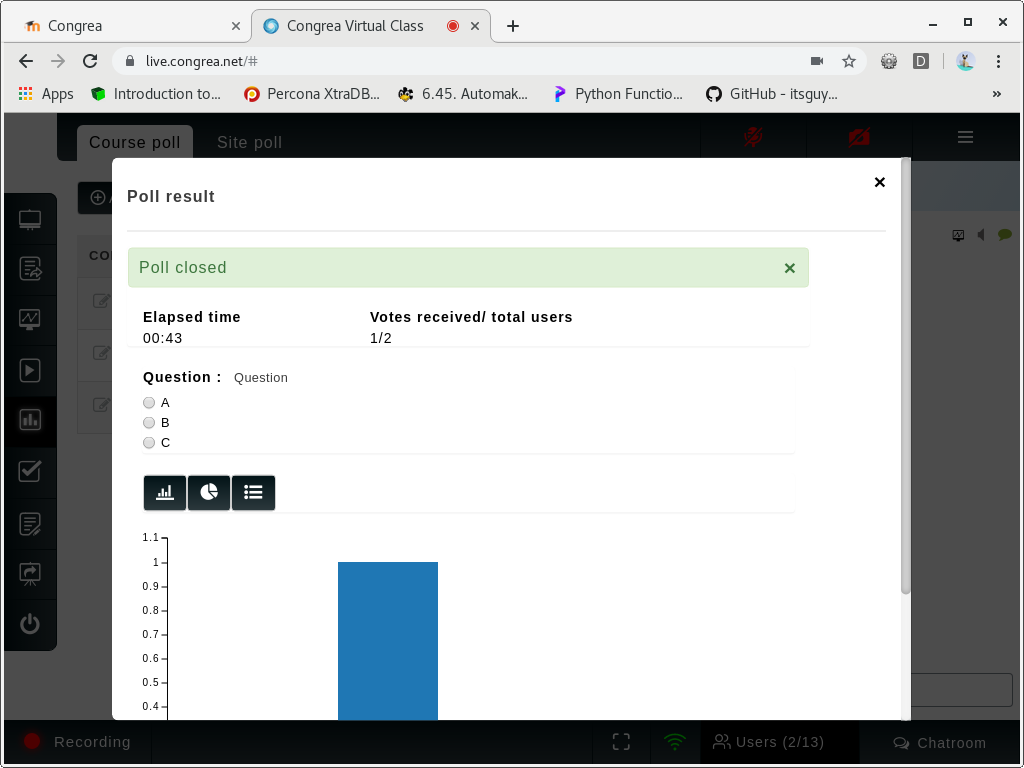Expand the bookmarks overflow chevron

996,93
